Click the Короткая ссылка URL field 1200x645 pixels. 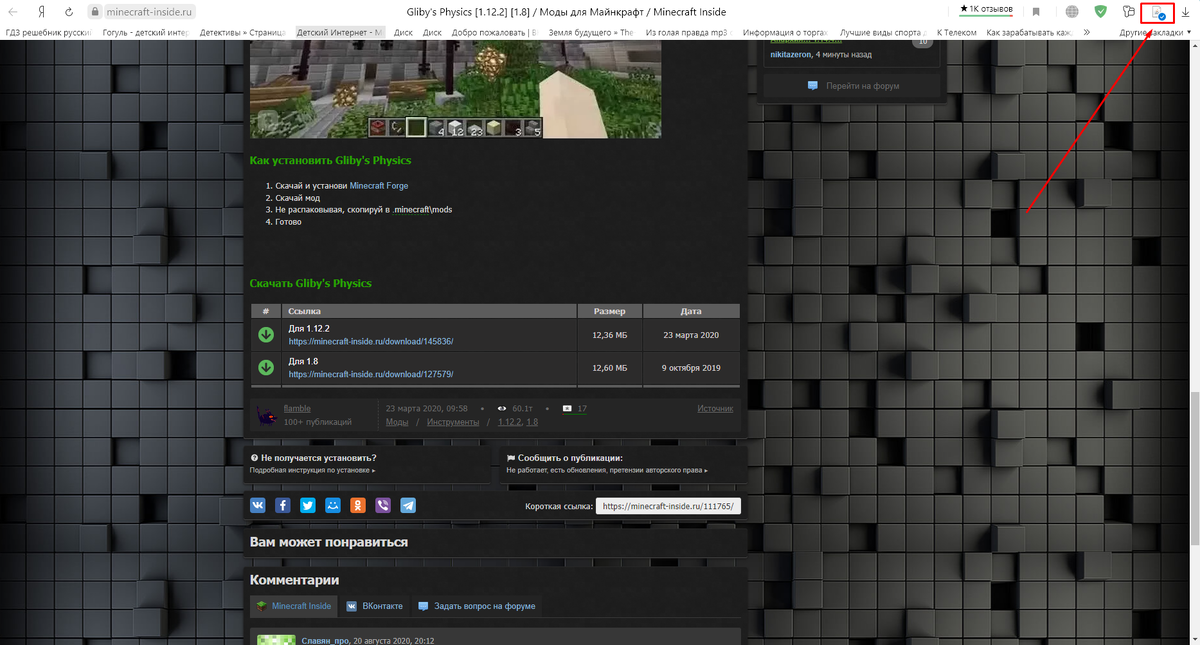click(668, 505)
